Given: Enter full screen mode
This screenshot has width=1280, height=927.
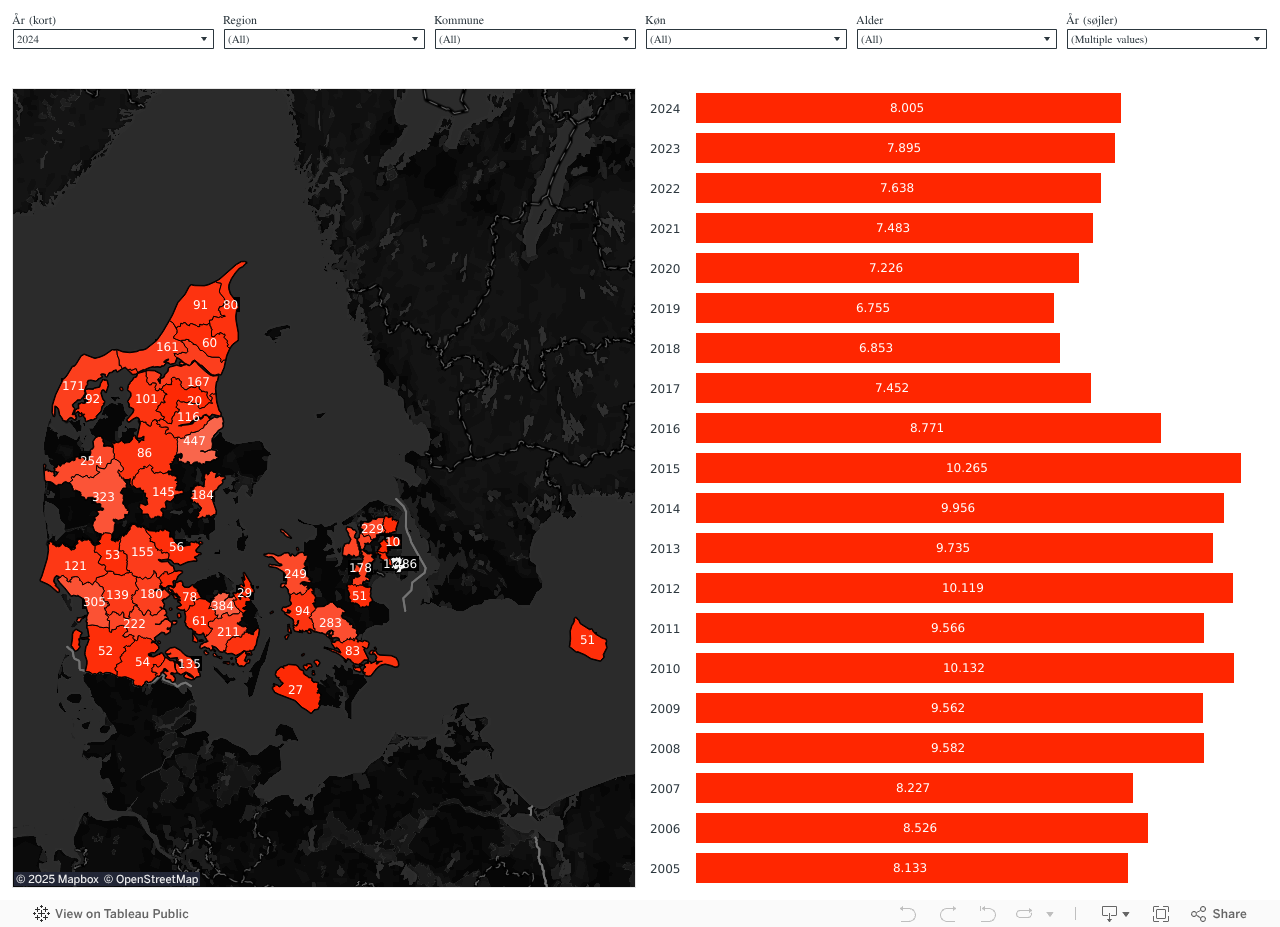Looking at the screenshot, I should (1161, 914).
